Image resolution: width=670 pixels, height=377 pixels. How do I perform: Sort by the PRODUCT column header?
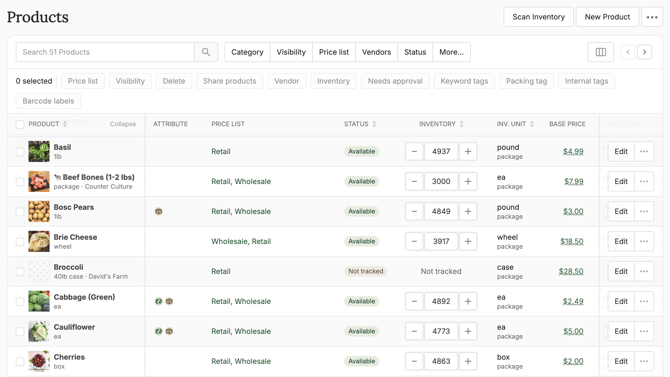(x=47, y=124)
